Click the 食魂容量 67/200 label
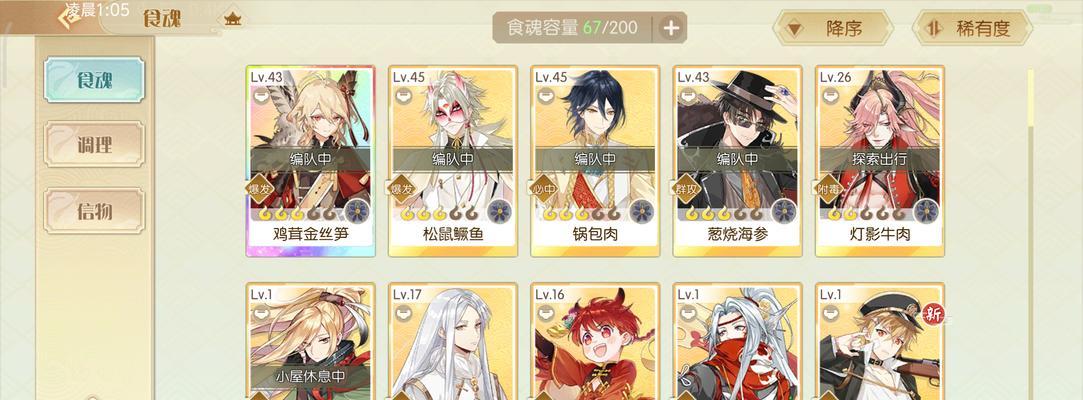The image size is (1083, 400). click(x=572, y=28)
